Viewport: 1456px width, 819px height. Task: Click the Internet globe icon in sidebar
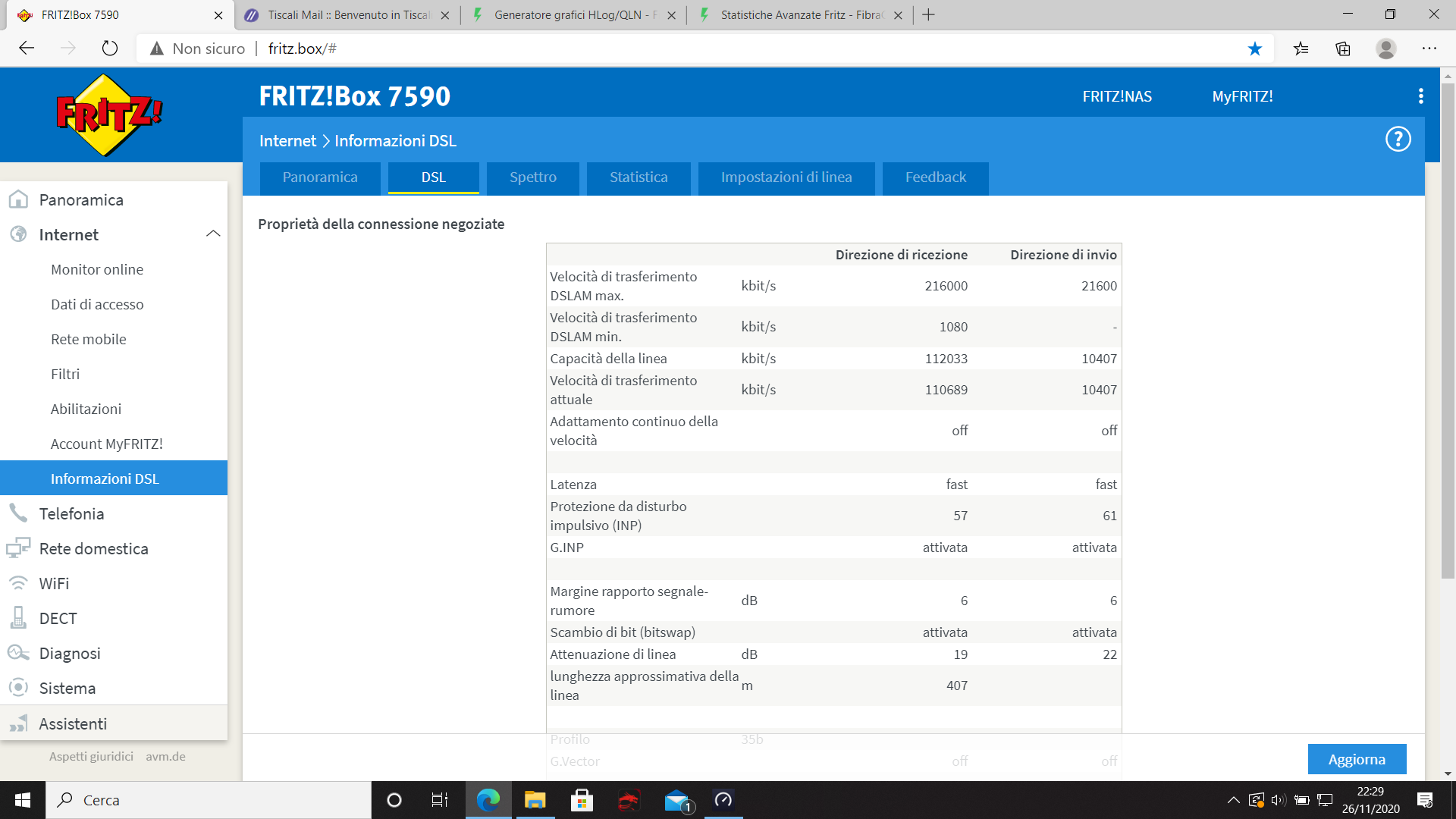[18, 234]
